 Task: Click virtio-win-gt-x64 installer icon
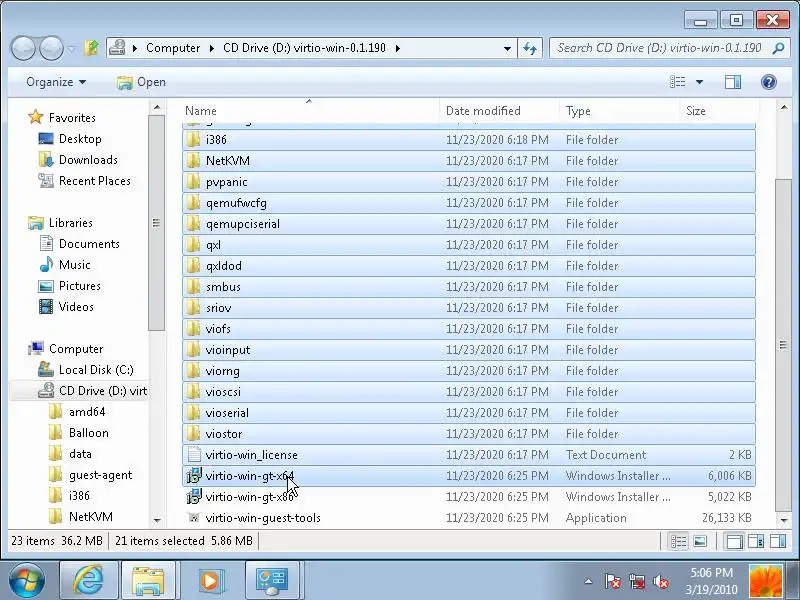coord(193,476)
